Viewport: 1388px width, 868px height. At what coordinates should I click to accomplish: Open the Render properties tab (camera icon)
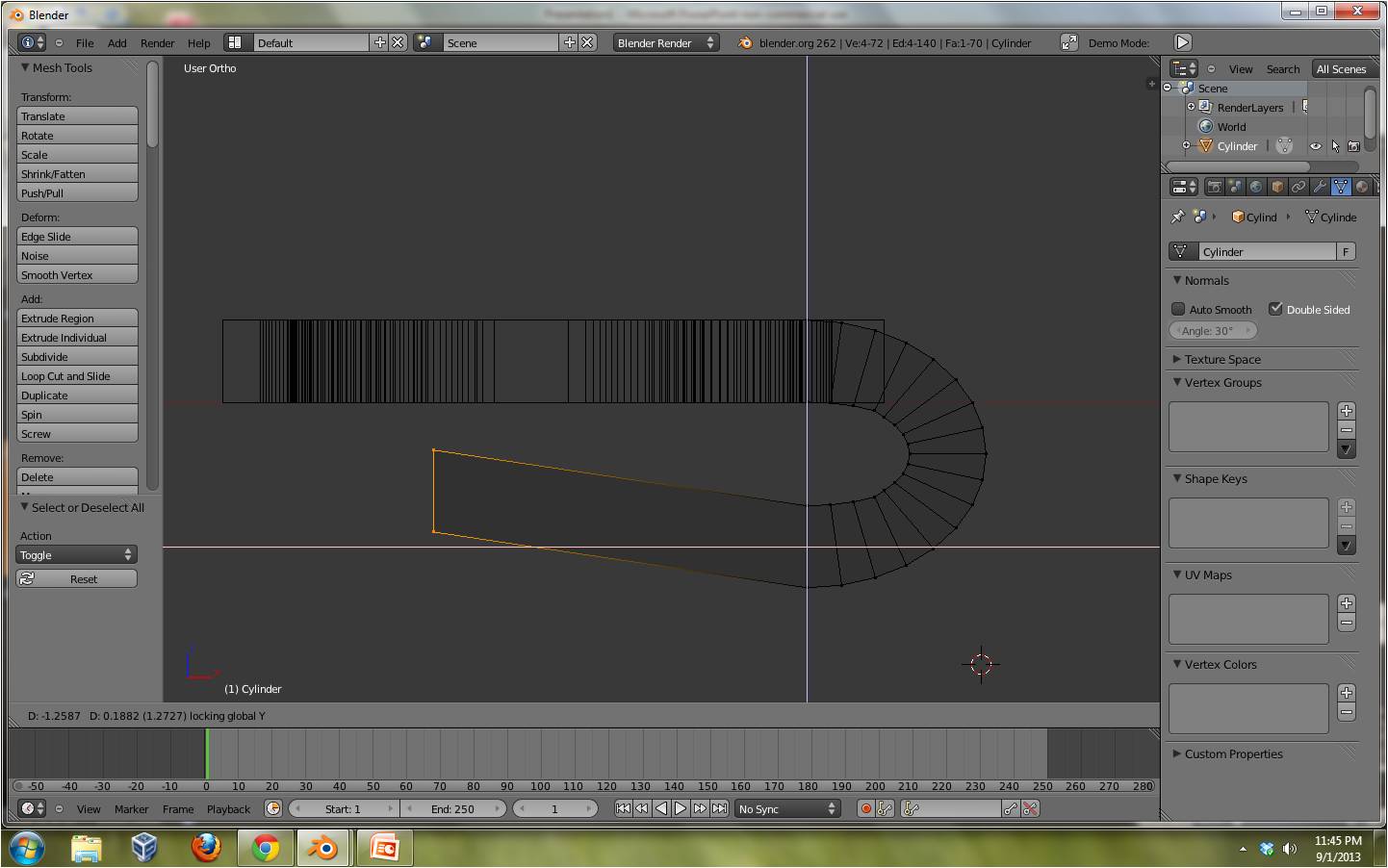pyautogui.click(x=1214, y=187)
